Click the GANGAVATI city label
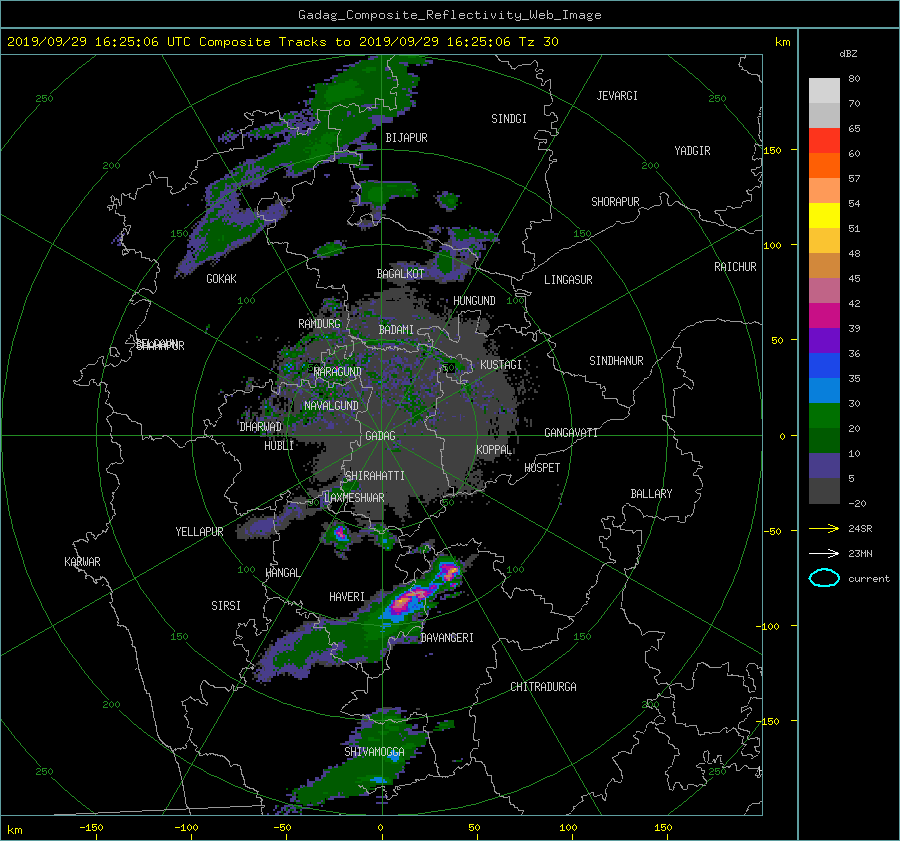Viewport: 900px width, 841px height. coord(571,432)
